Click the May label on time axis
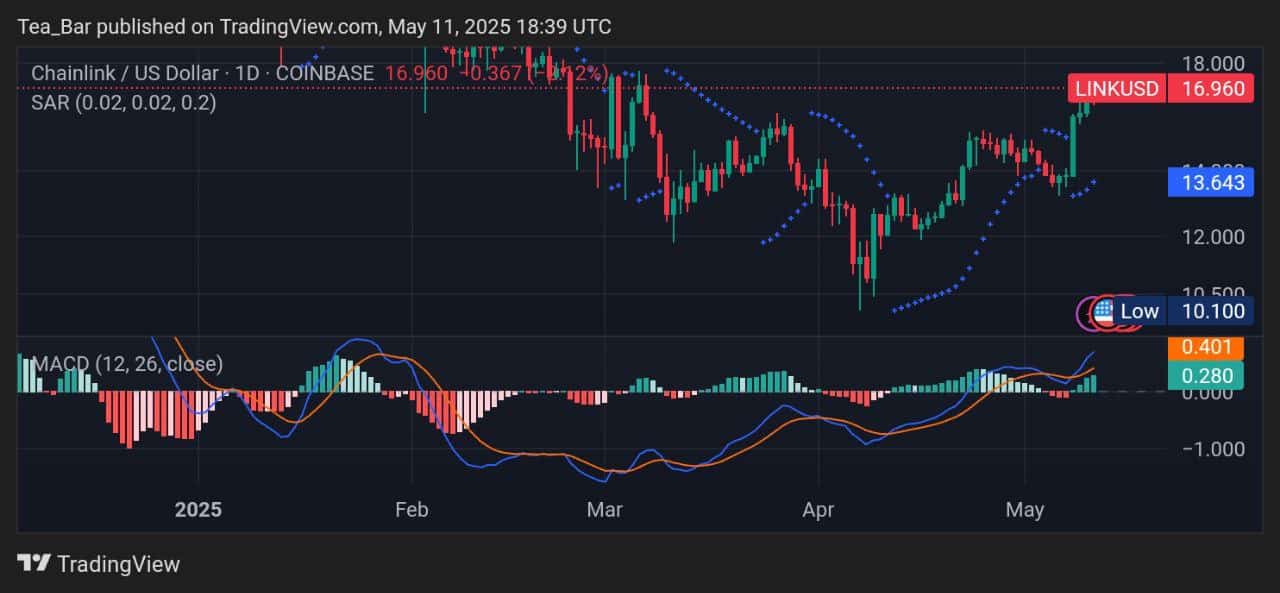Image resolution: width=1280 pixels, height=593 pixels. pyautogui.click(x=1025, y=510)
